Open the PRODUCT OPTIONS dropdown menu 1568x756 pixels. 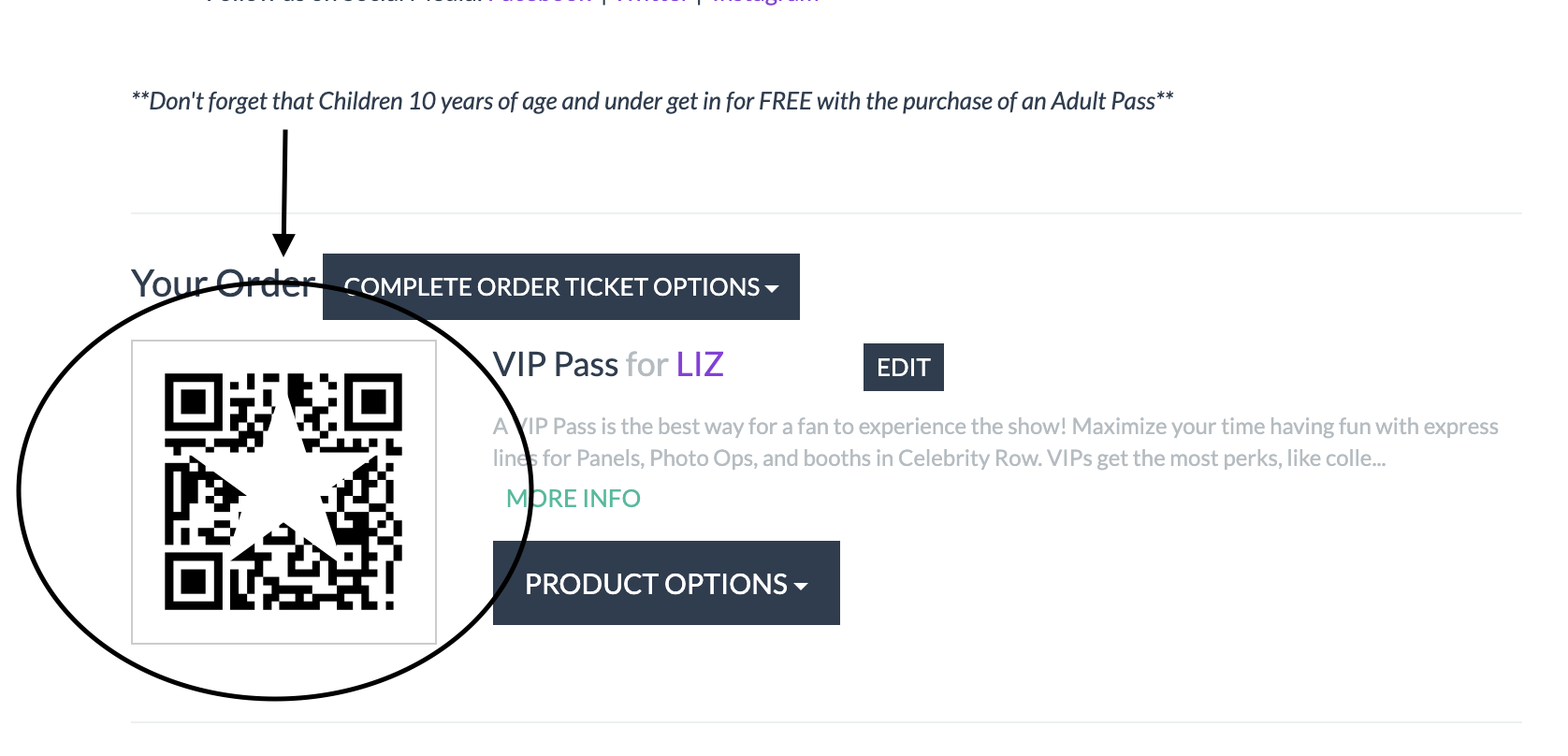click(666, 583)
